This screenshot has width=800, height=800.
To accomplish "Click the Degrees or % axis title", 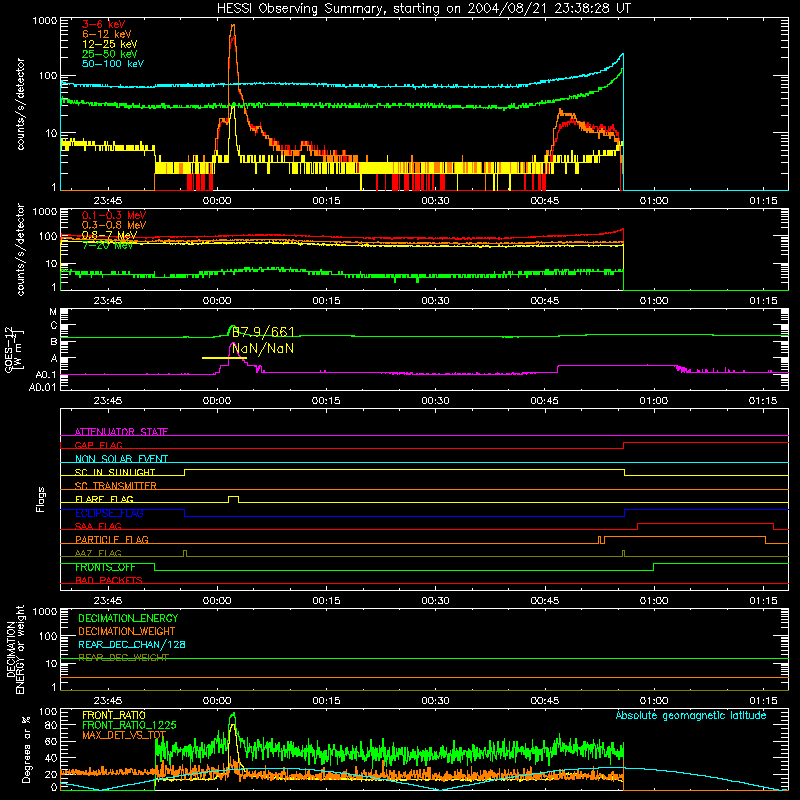I will (26, 749).
